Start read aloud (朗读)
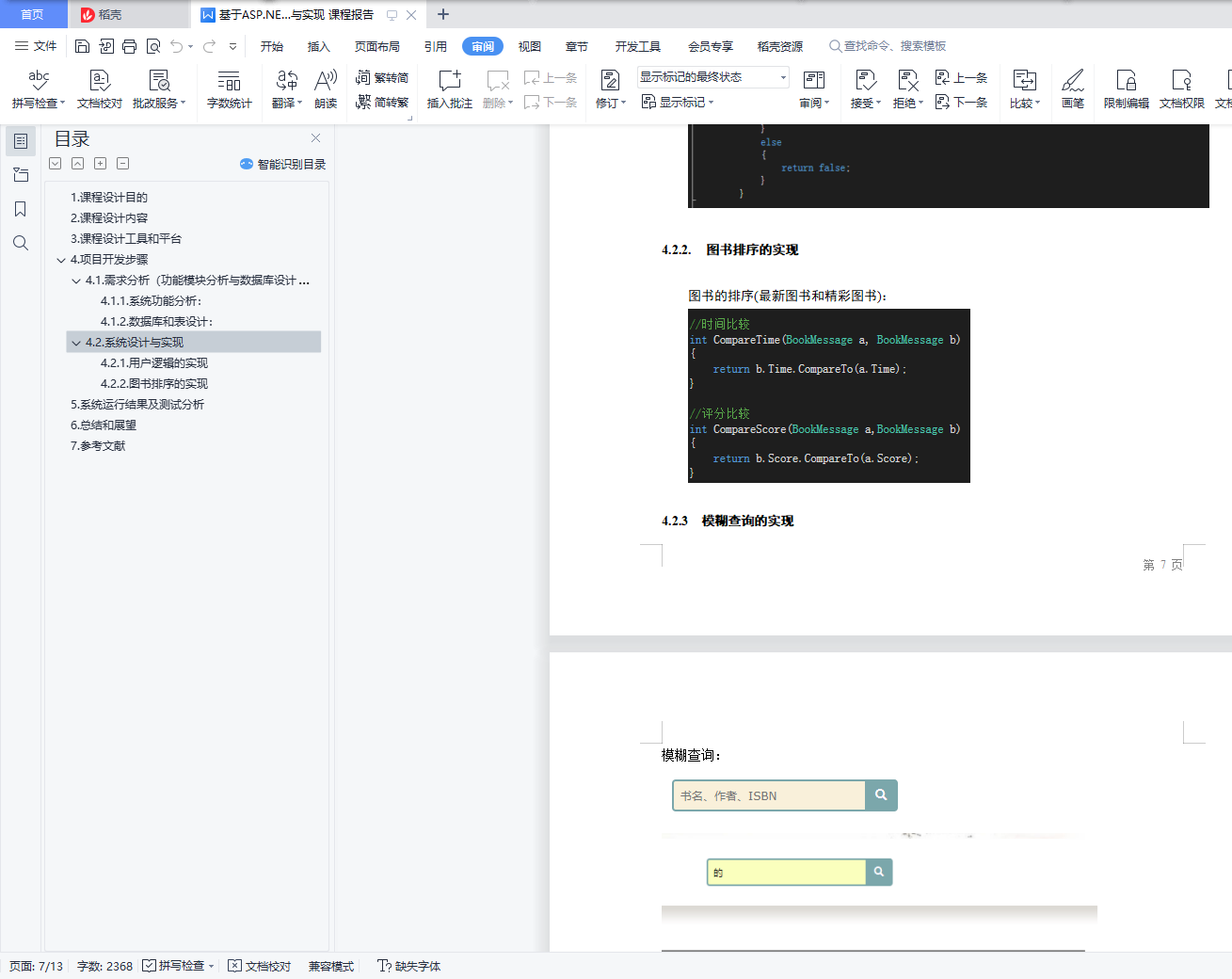Viewport: 1232px width, 979px height. pos(326,89)
